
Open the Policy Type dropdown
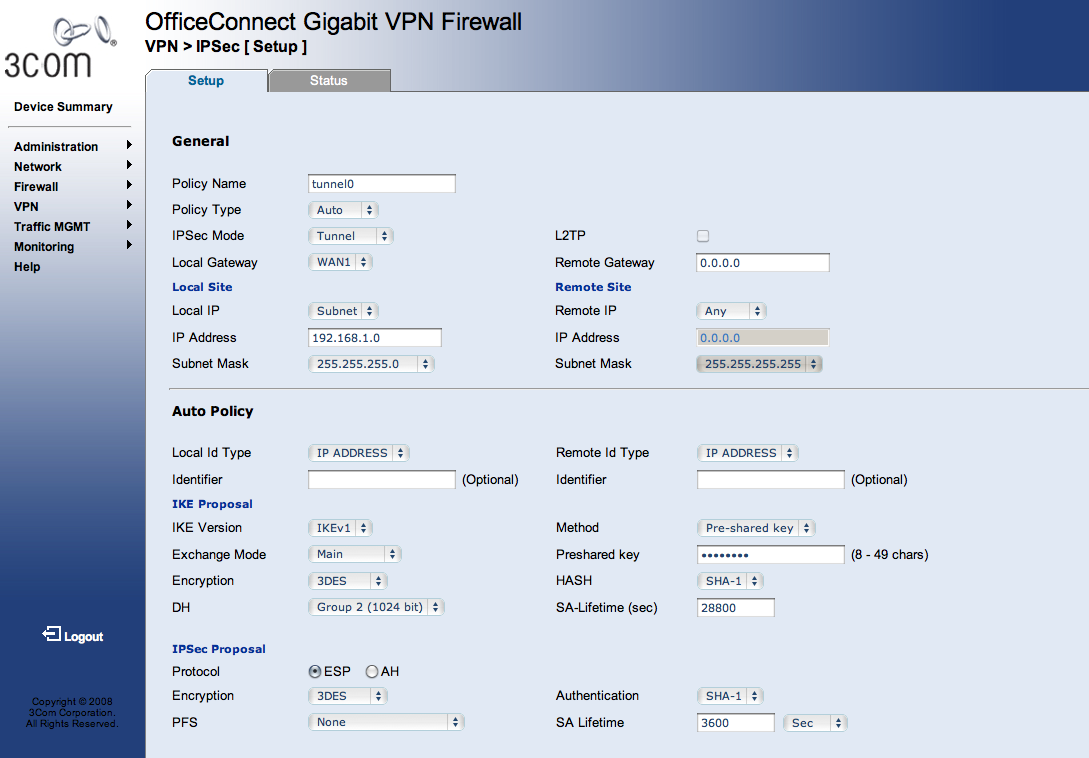click(x=343, y=210)
